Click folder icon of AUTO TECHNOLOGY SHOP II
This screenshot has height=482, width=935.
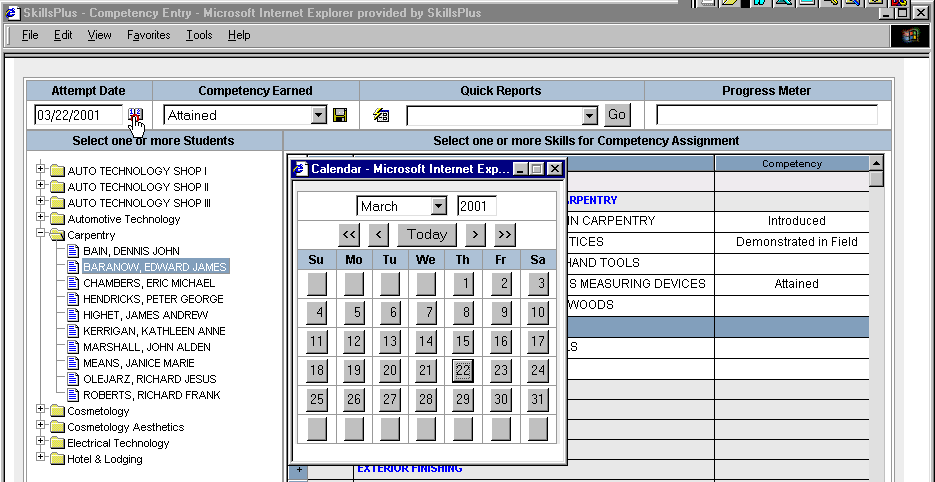pos(57,187)
